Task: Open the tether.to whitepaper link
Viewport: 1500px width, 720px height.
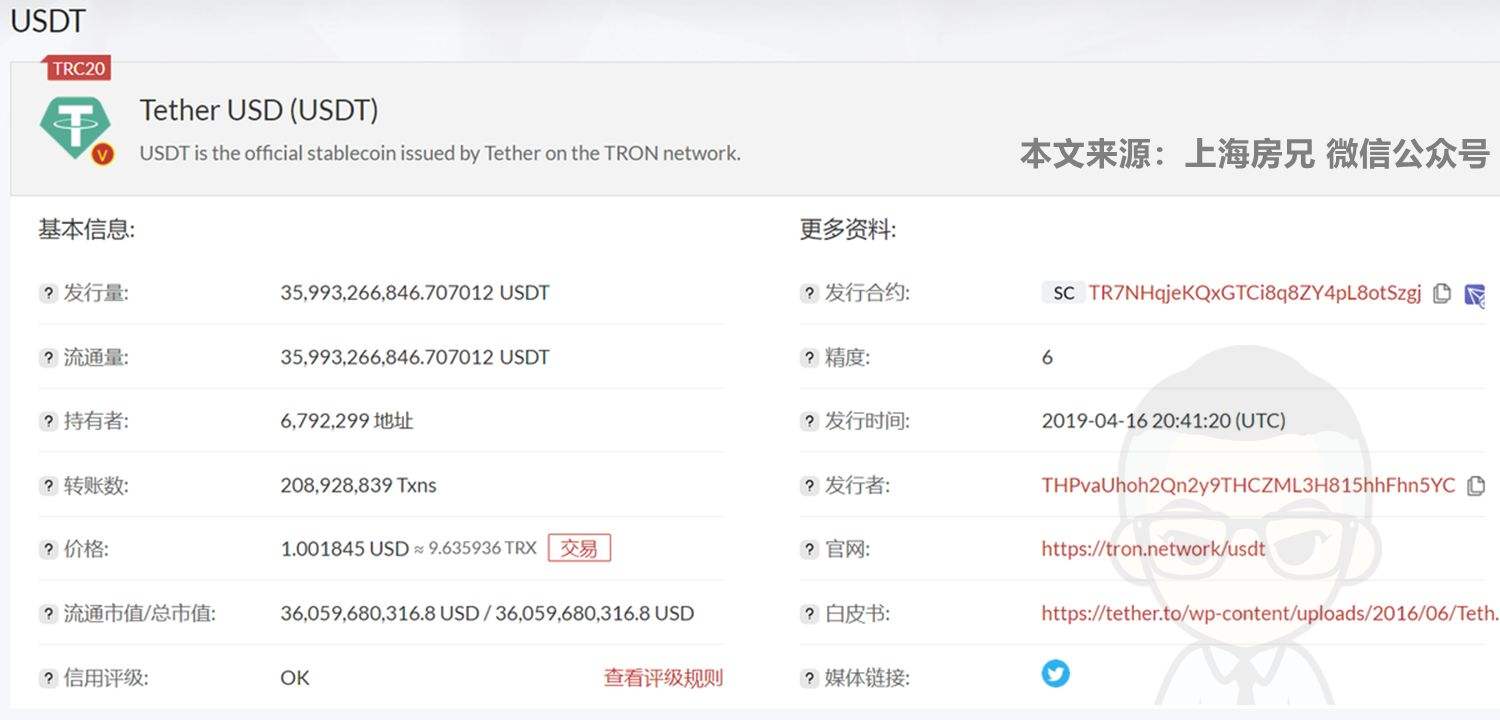Action: pyautogui.click(x=1270, y=613)
